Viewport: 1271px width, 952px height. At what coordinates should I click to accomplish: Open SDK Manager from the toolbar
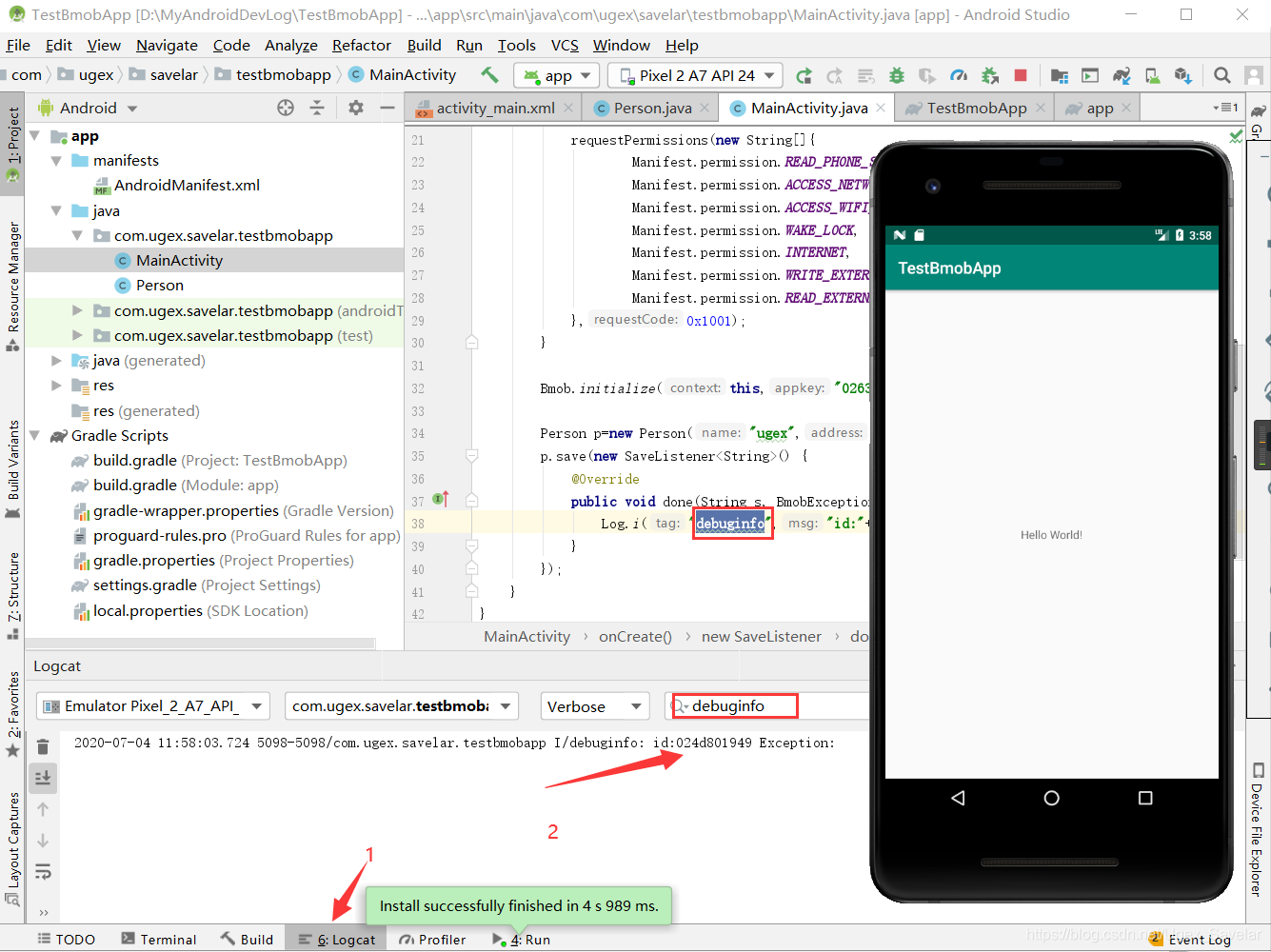1183,75
